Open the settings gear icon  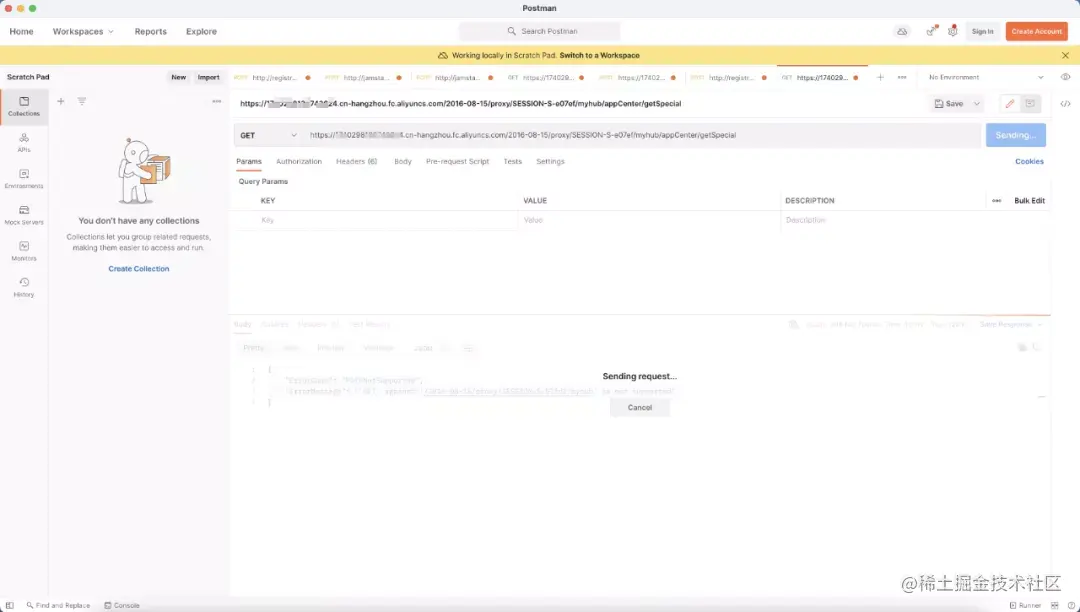coord(953,32)
